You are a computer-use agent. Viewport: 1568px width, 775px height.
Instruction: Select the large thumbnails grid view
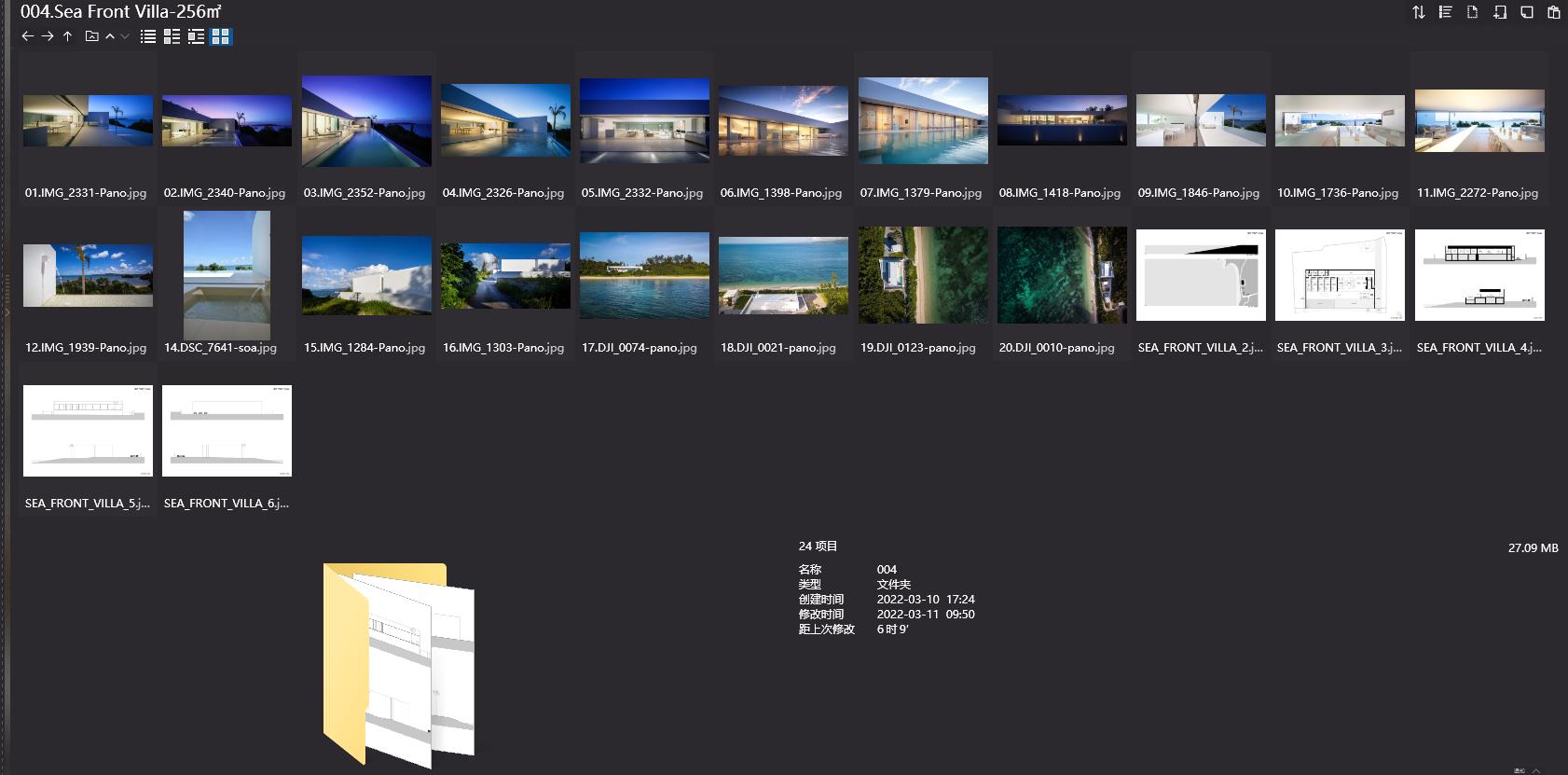pos(220,36)
